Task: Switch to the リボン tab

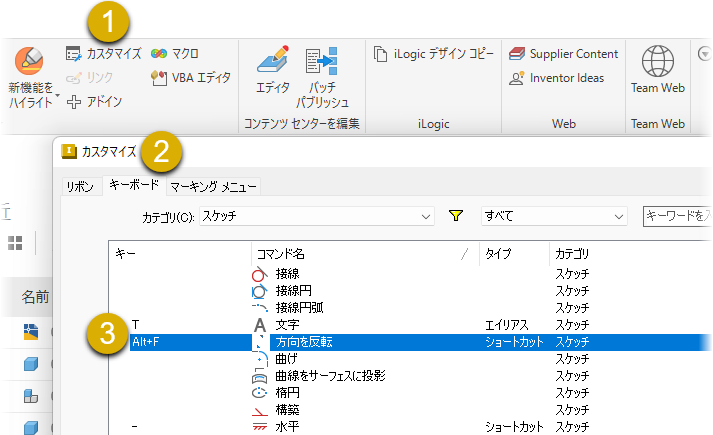Action: pos(80,187)
